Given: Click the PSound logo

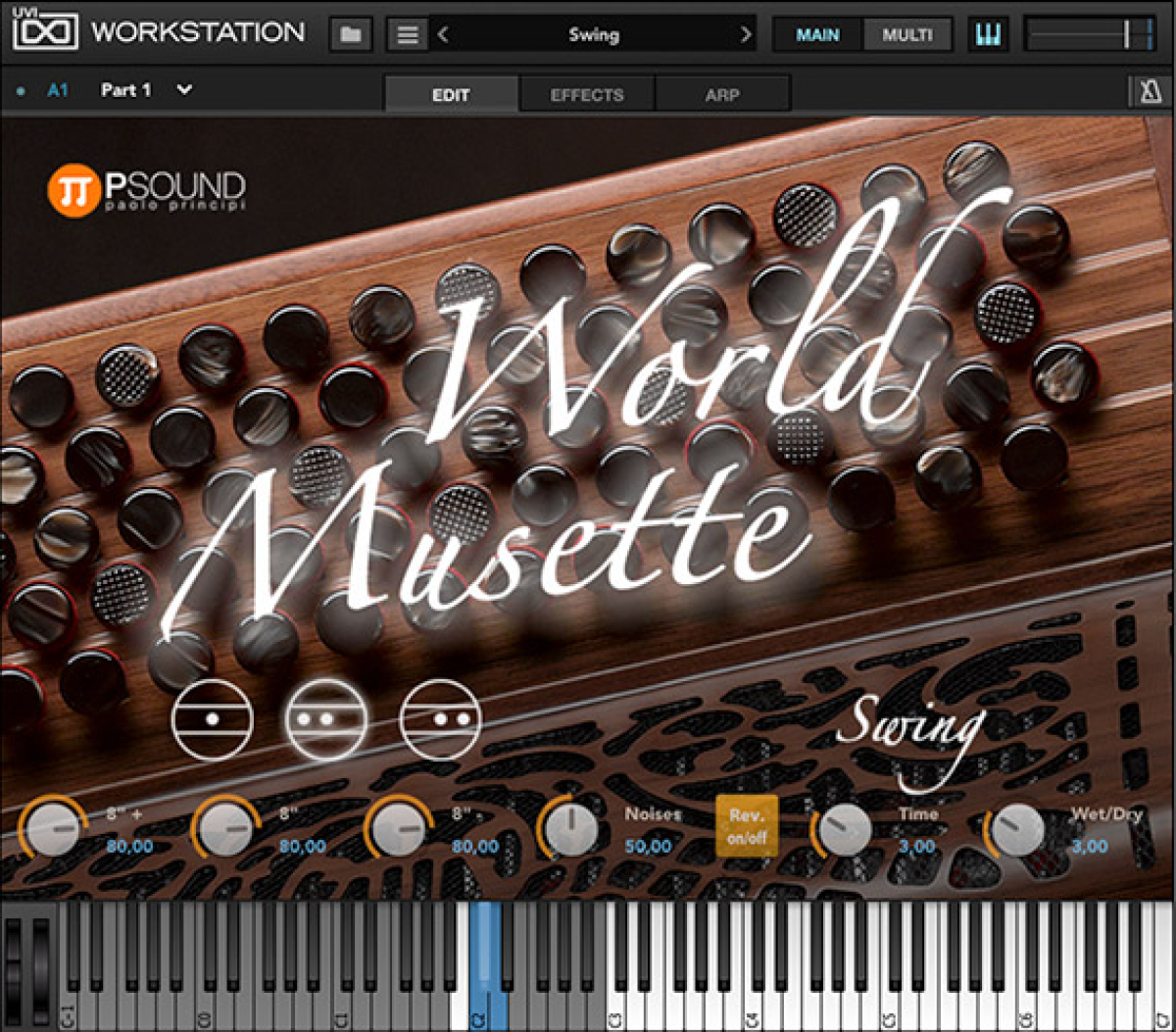Looking at the screenshot, I should (x=146, y=190).
